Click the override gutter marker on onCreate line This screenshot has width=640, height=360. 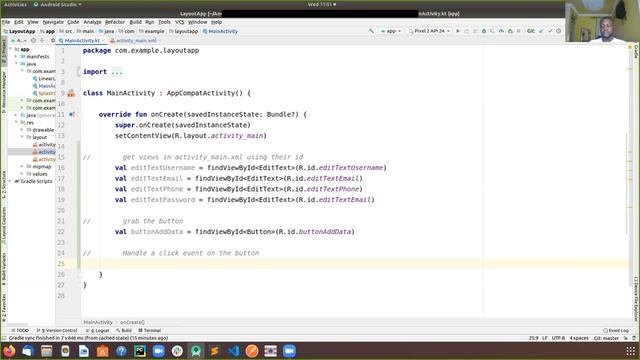[x=71, y=115]
